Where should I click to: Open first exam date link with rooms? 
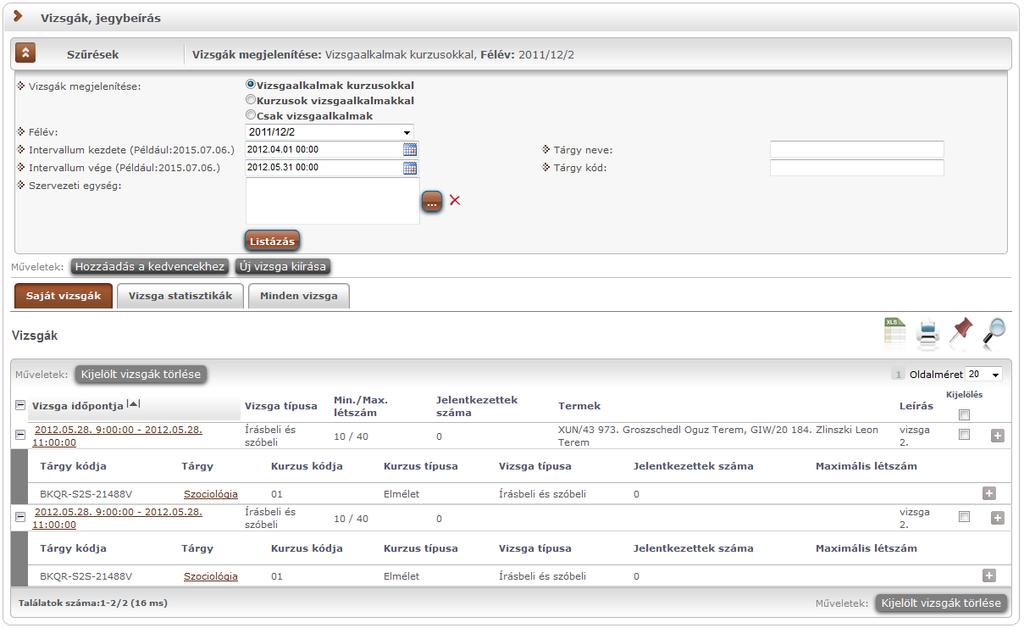pyautogui.click(x=118, y=435)
